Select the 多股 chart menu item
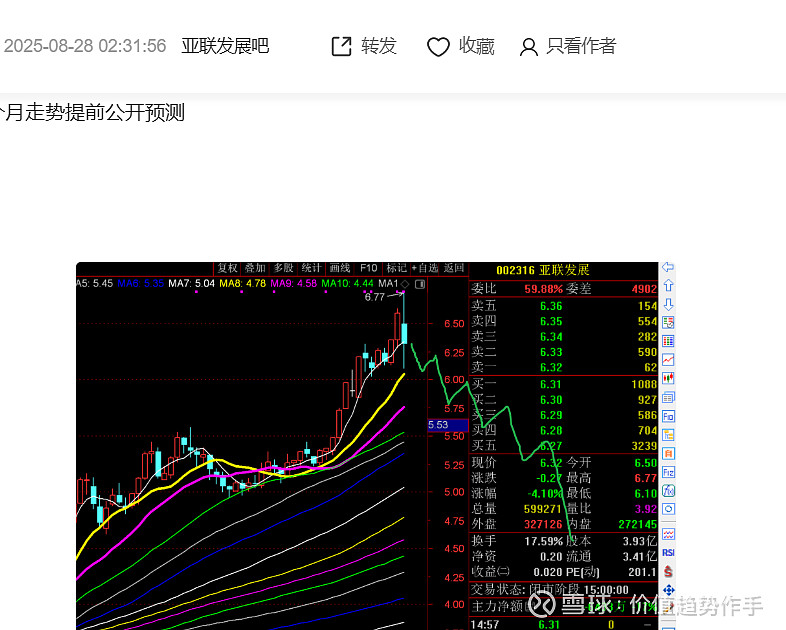 [283, 268]
